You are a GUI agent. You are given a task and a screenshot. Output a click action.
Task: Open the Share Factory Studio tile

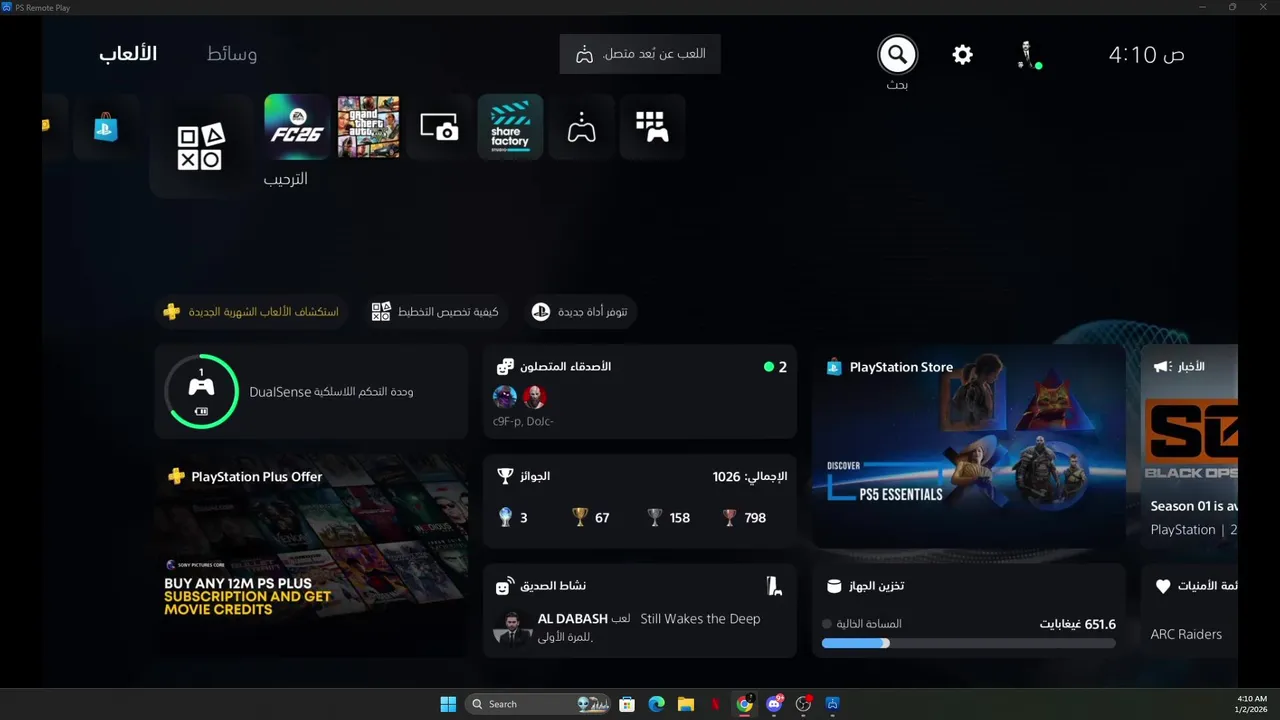tap(510, 127)
